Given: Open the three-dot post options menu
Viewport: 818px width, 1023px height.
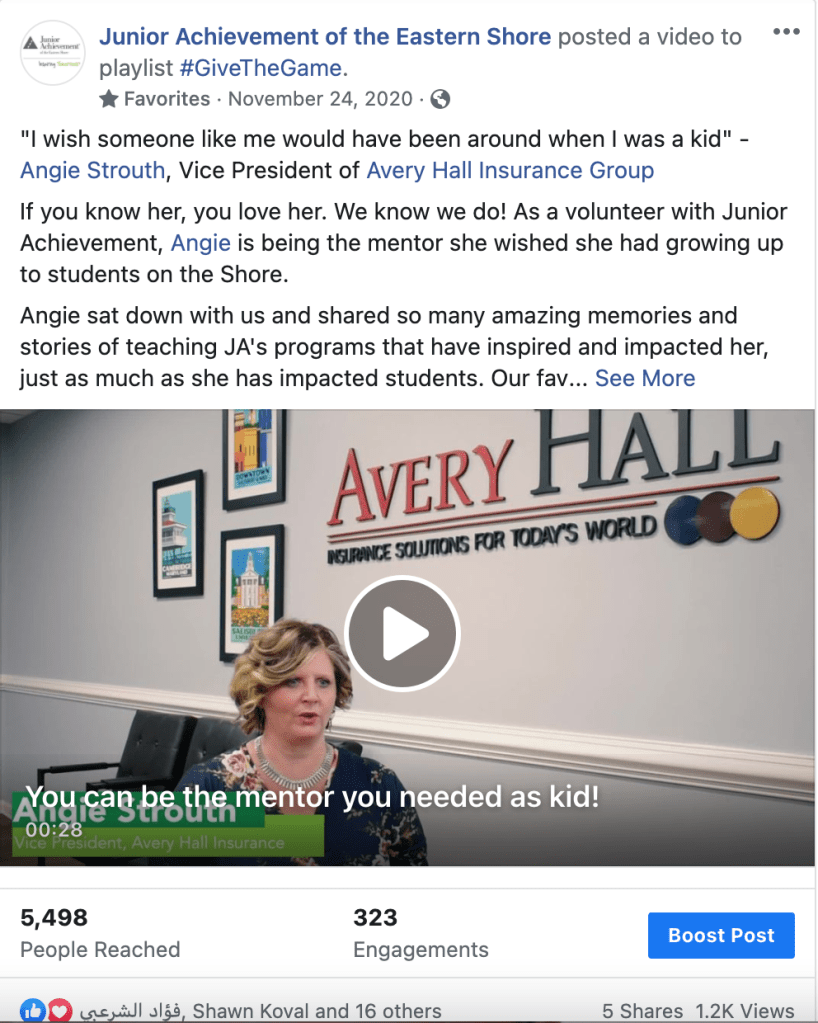Looking at the screenshot, I should [x=786, y=31].
